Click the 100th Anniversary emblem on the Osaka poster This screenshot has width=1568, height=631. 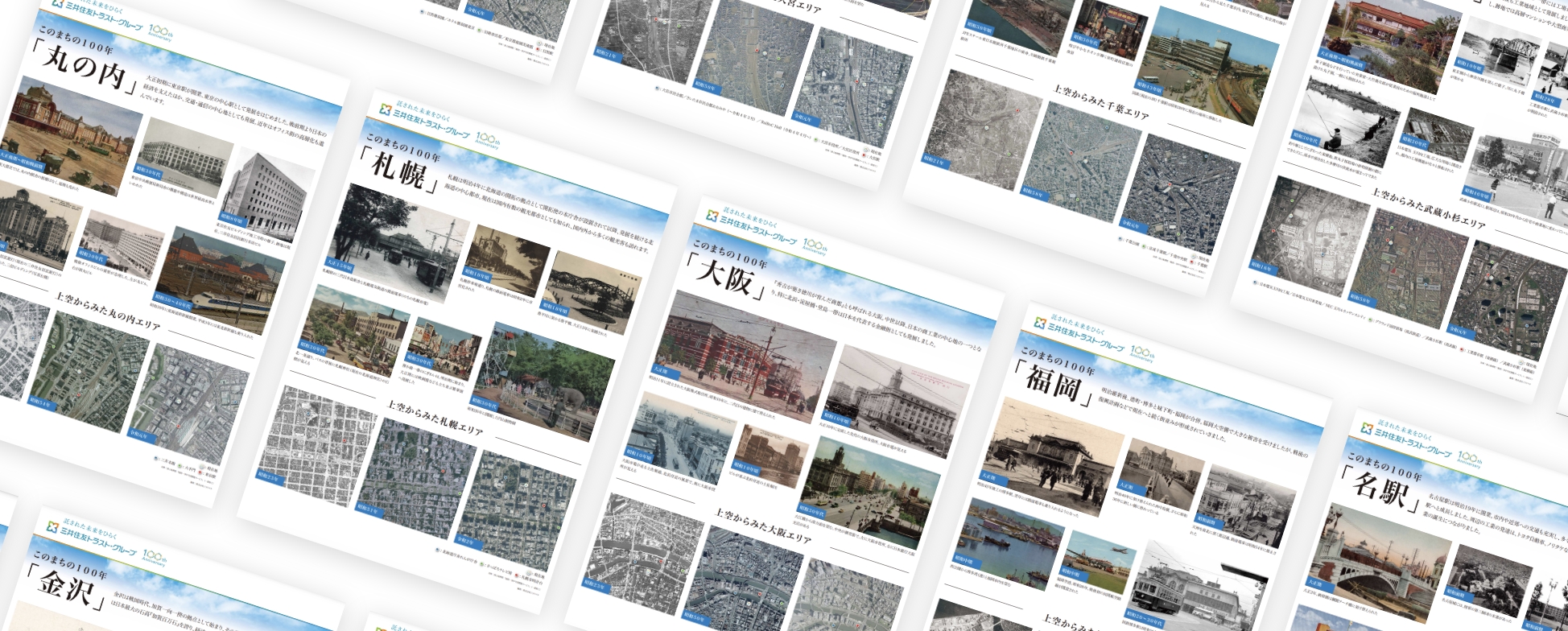pos(815,246)
